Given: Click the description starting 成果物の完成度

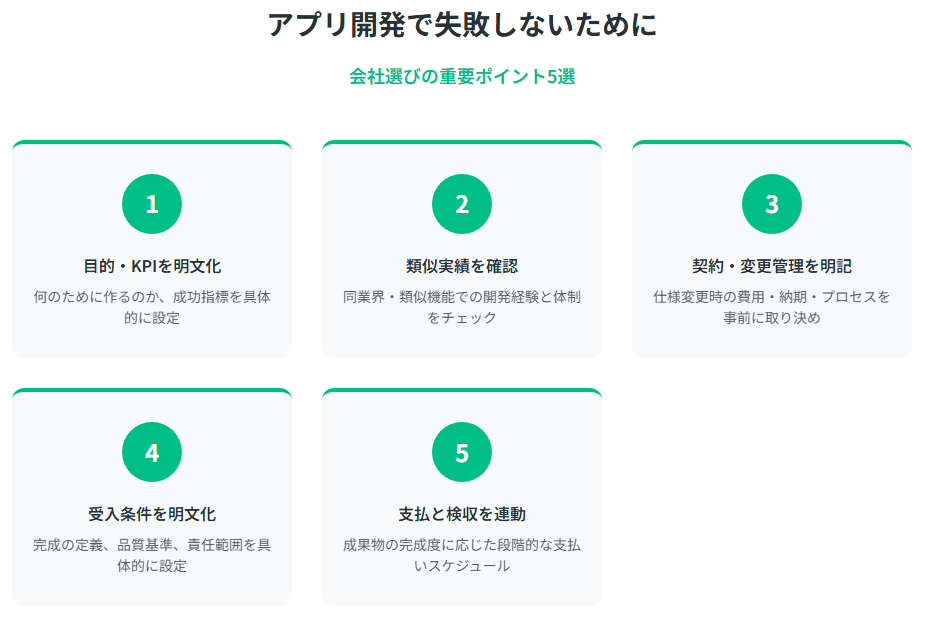Looking at the screenshot, I should tap(462, 555).
